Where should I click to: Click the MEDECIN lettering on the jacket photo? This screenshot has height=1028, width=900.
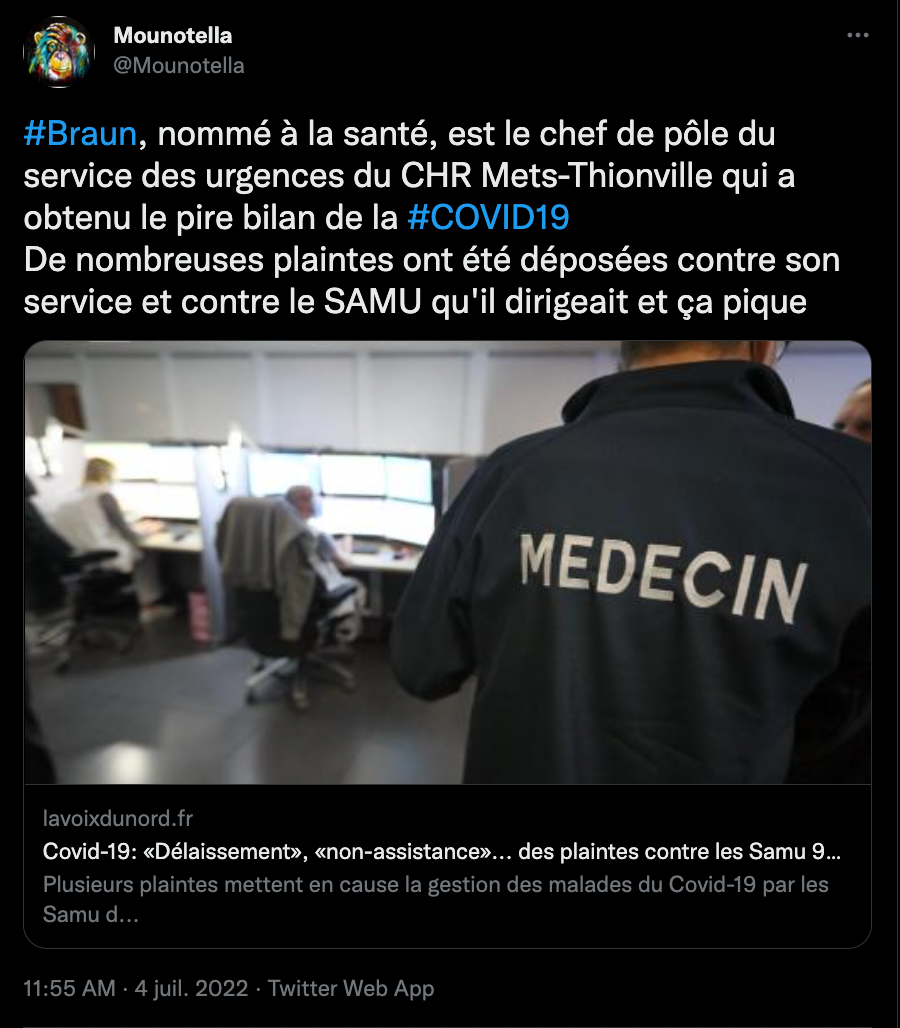coord(662,577)
